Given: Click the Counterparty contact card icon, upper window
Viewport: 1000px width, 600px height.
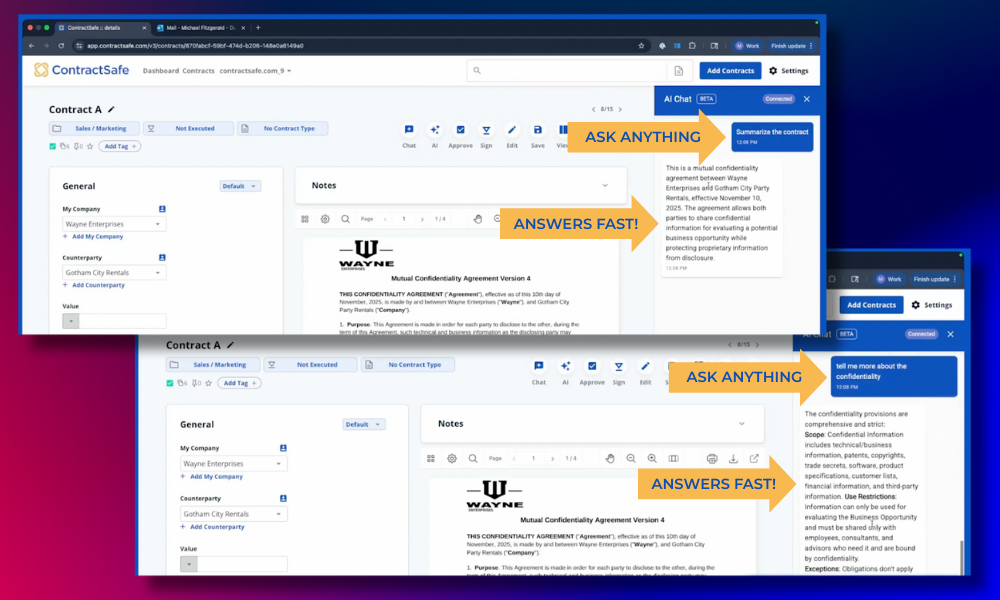Looking at the screenshot, I should 162,258.
